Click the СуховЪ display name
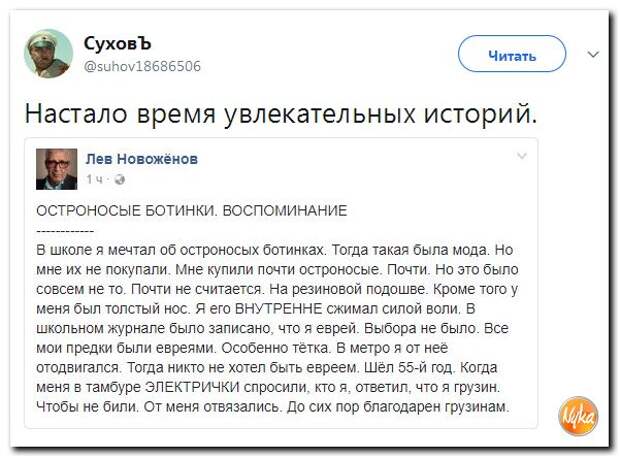Screen dimensions: 620x458 coord(117,43)
